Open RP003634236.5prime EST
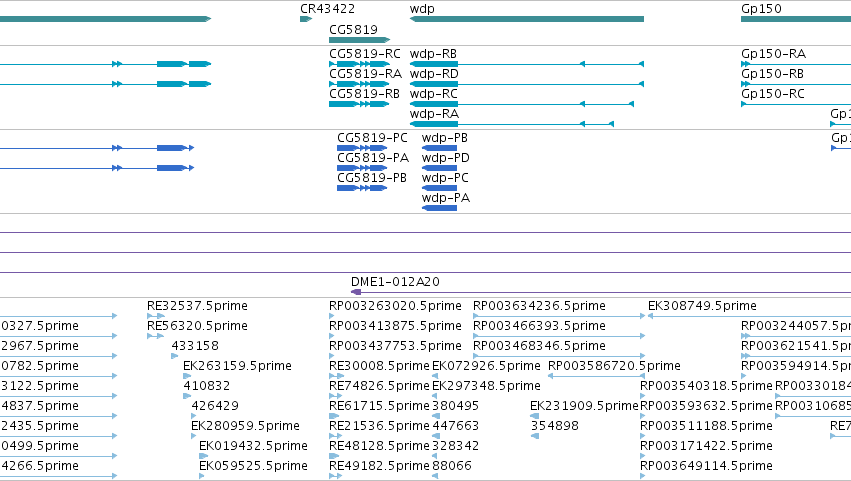This screenshot has height=481, width=851. coord(539,306)
